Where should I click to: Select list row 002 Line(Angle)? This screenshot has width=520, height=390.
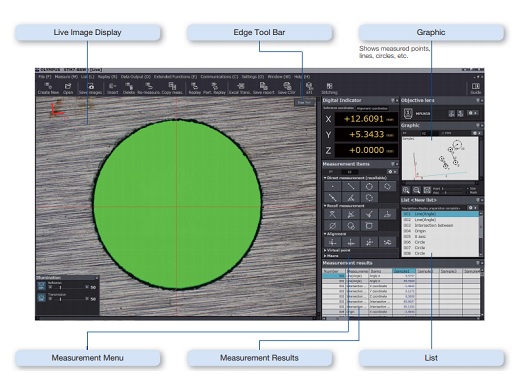point(440,220)
